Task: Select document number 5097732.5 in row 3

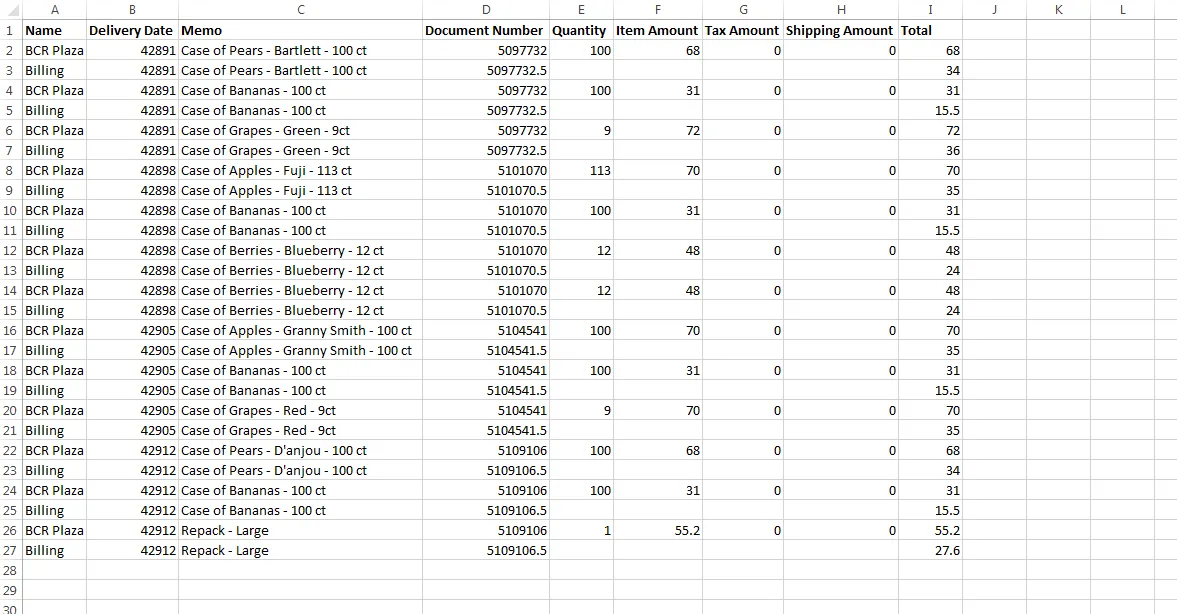Action: pyautogui.click(x=486, y=71)
